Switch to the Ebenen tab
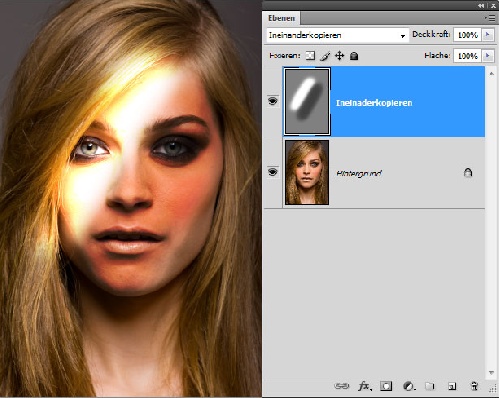The image size is (499, 398). (282, 18)
